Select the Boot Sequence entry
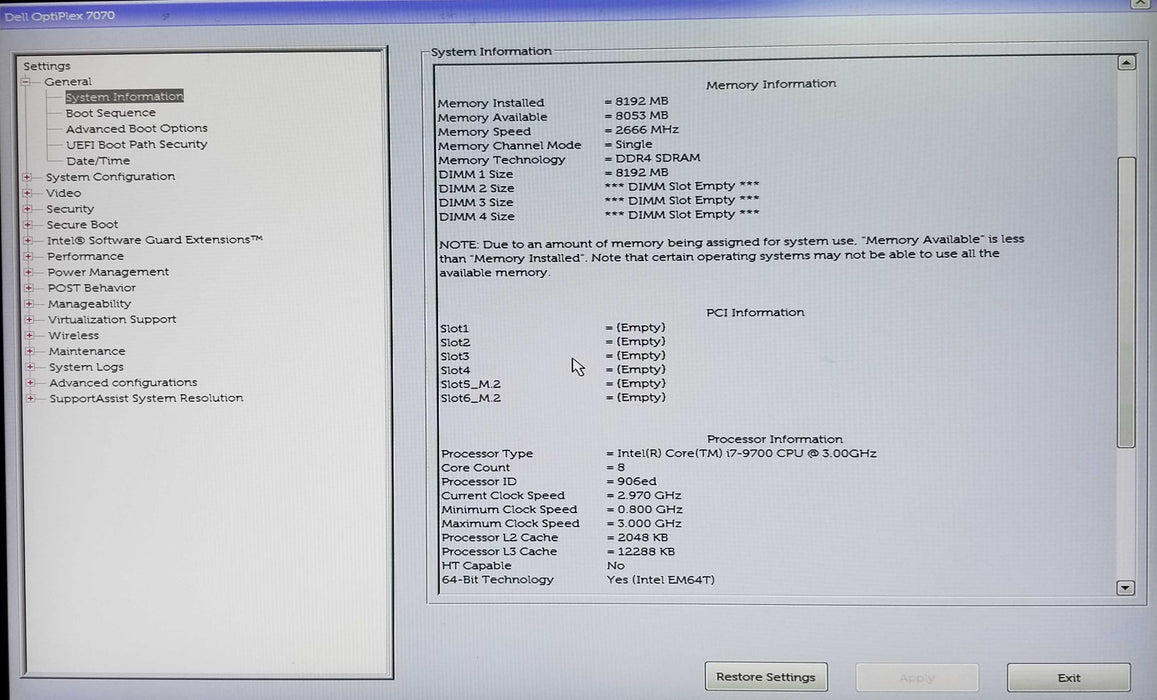1157x700 pixels. pos(111,112)
